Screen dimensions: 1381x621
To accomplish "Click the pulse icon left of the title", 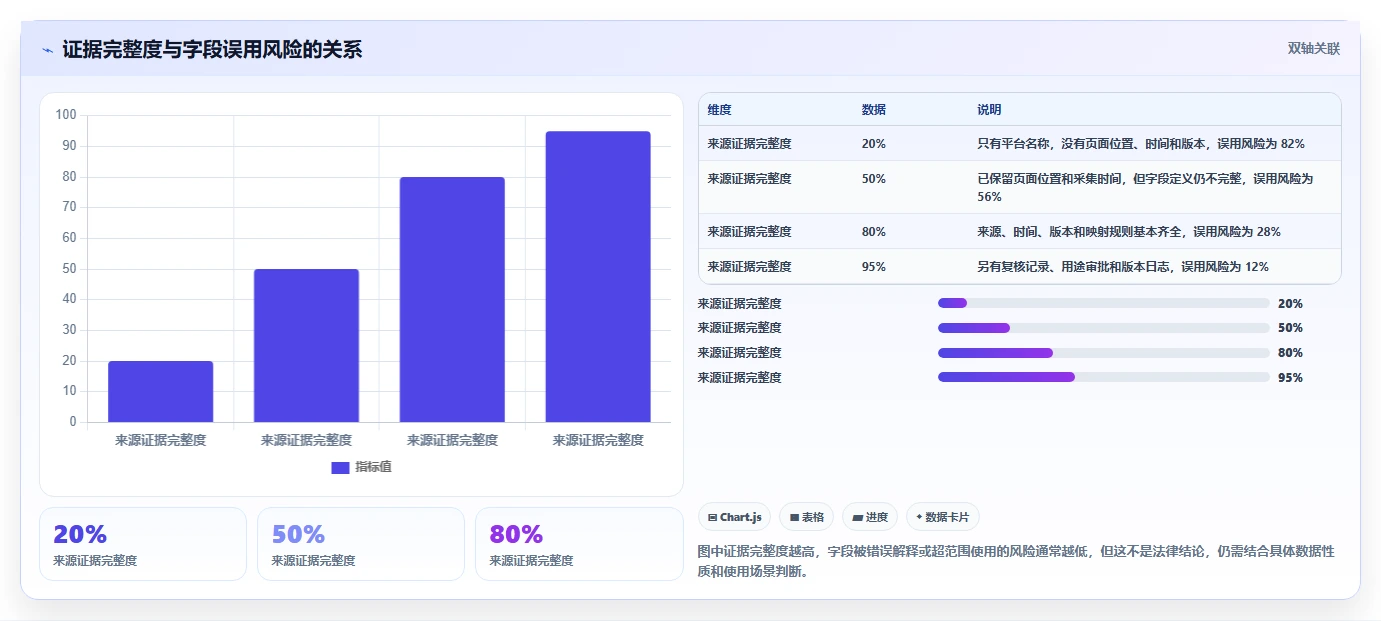I will (x=47, y=49).
